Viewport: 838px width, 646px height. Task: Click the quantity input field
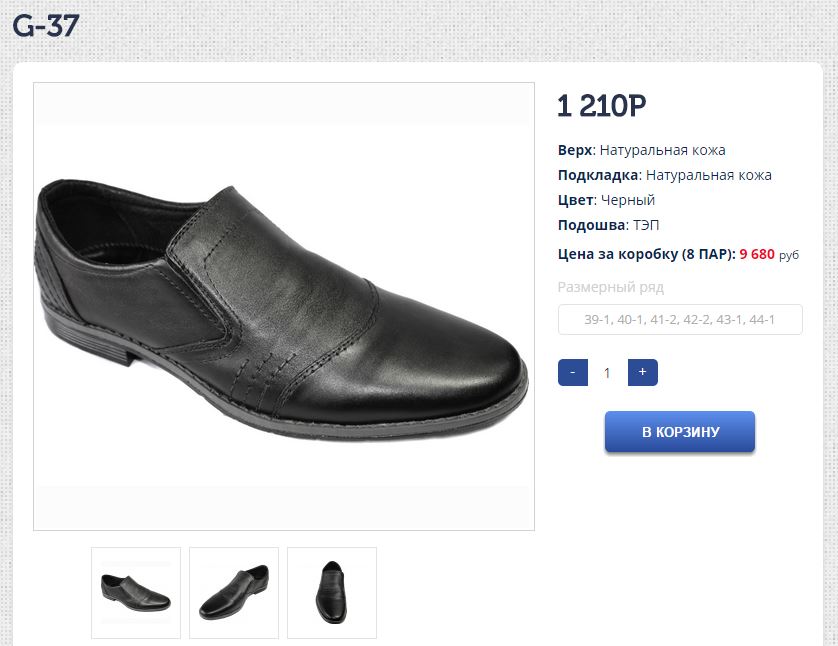coord(607,373)
